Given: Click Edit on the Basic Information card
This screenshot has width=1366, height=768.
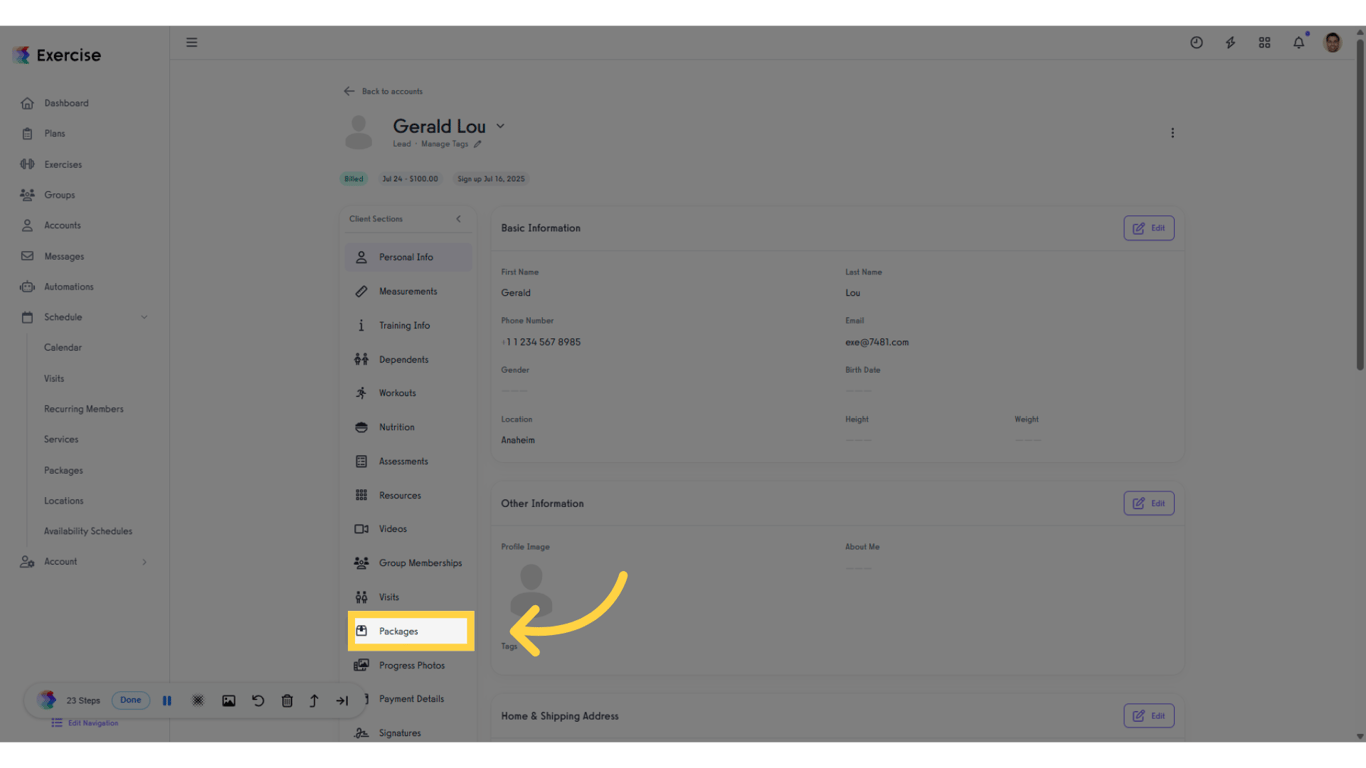Looking at the screenshot, I should 1148,227.
